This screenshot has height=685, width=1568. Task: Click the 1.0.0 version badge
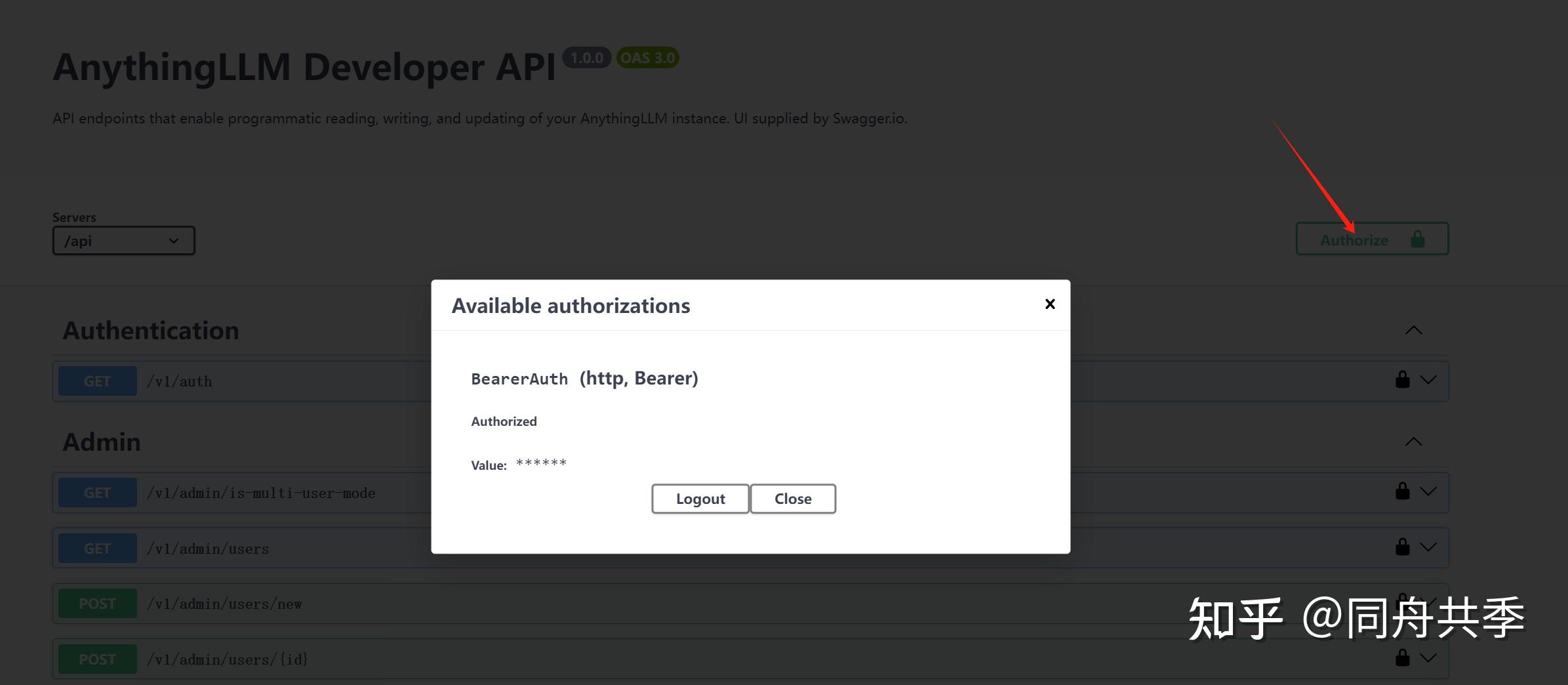click(586, 58)
